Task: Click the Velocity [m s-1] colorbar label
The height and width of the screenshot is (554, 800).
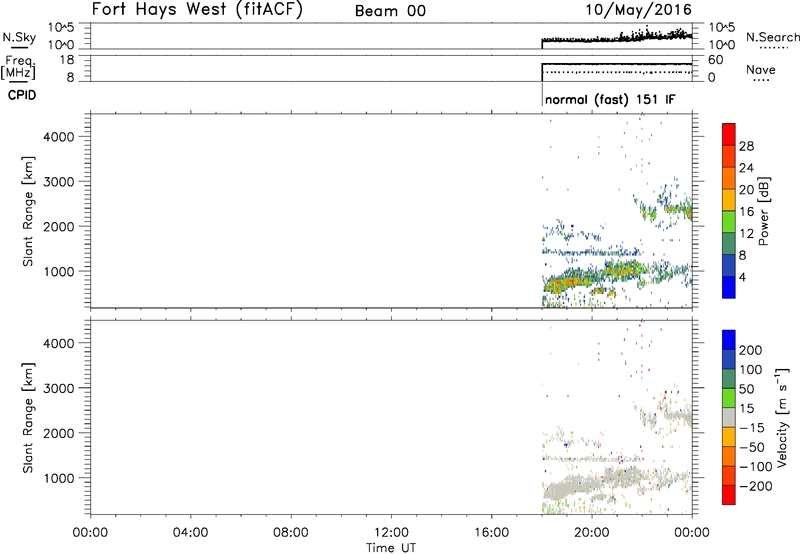Action: [x=782, y=418]
